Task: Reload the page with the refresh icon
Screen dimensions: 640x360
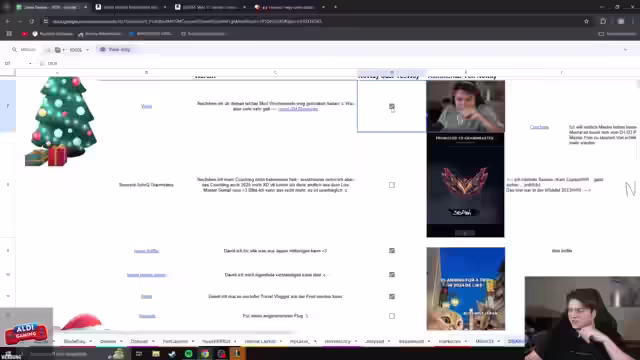Action: point(31,21)
